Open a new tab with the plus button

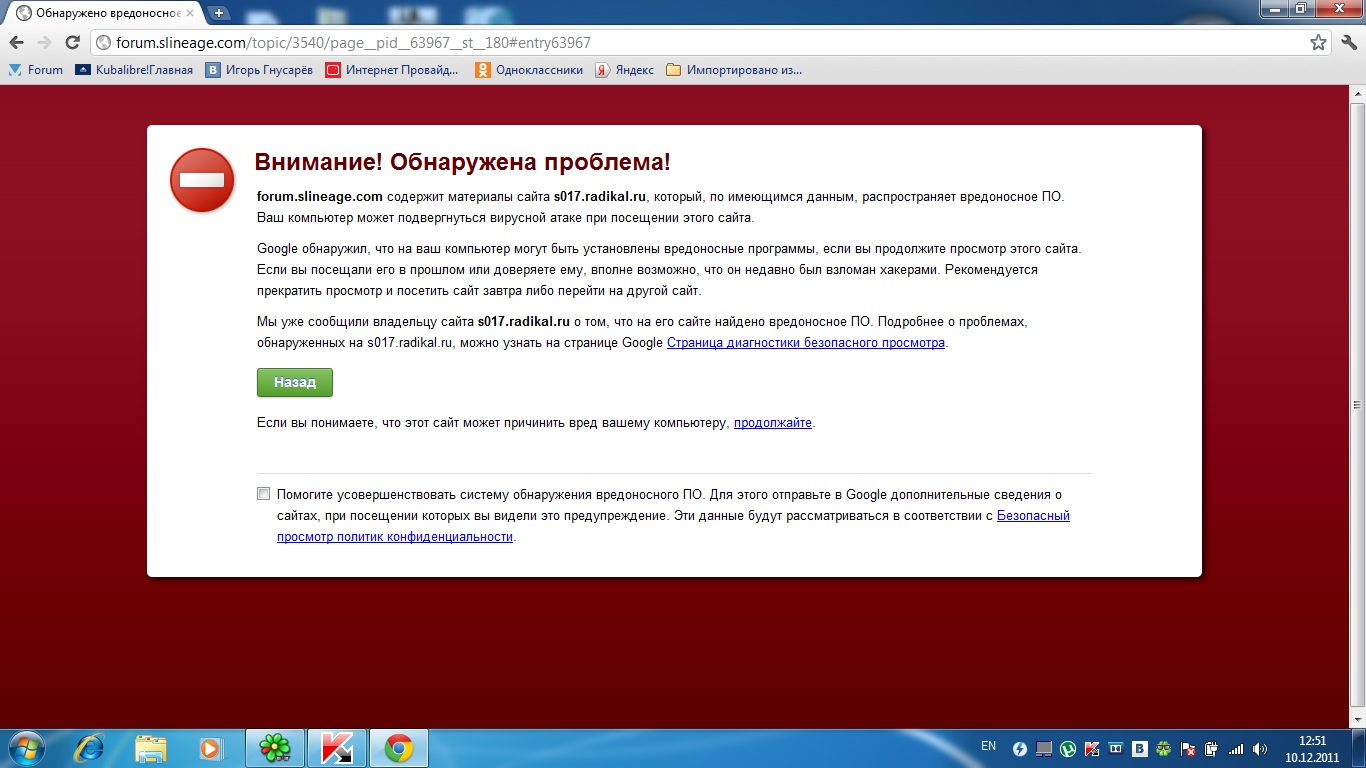tap(219, 13)
